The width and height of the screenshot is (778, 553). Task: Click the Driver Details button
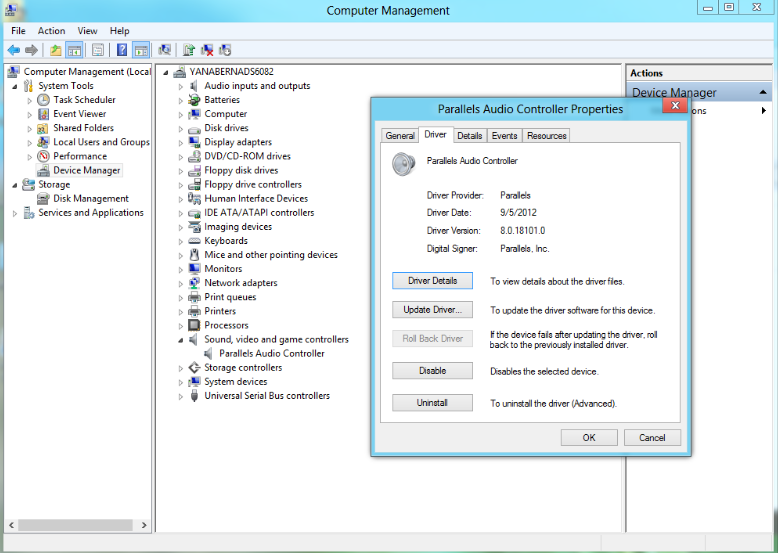432,281
